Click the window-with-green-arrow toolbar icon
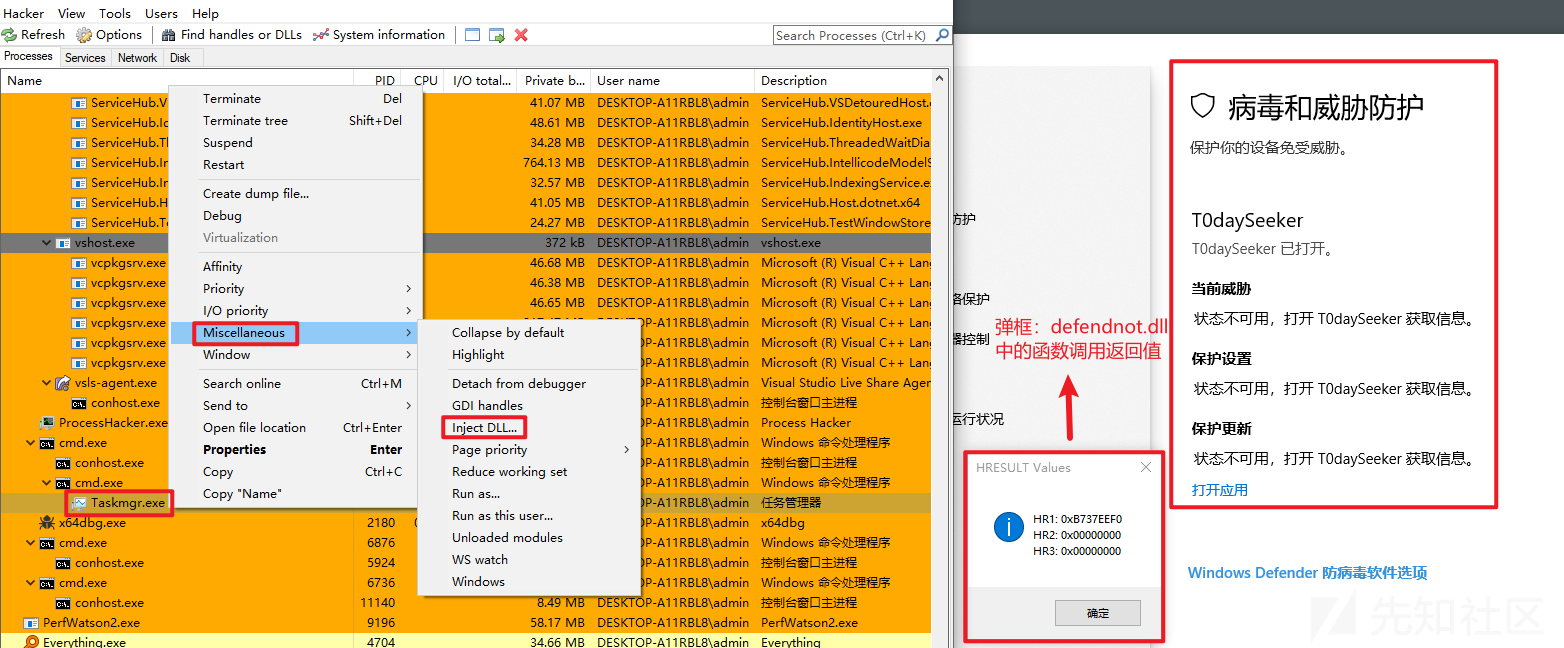This screenshot has height=648, width=1564. tap(497, 35)
